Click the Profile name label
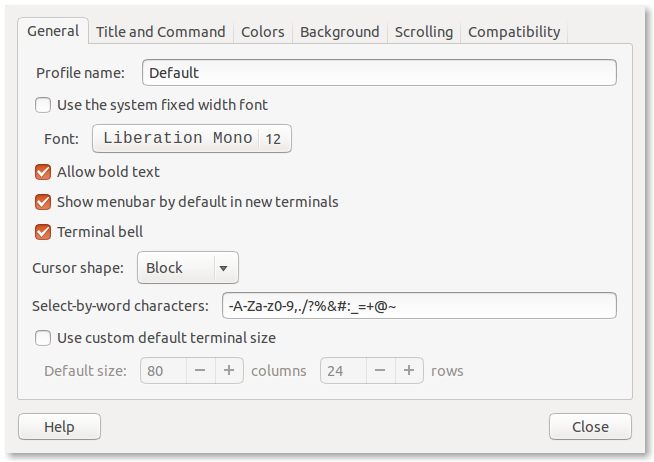Viewport: 654px width, 462px height. point(80,73)
